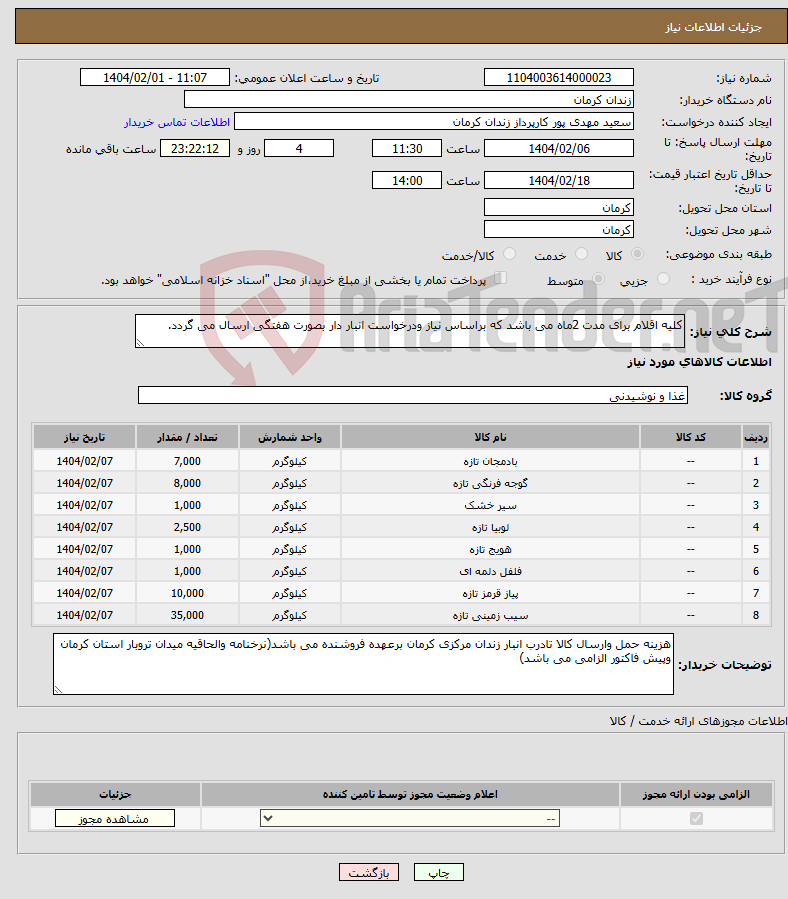This screenshot has height=899, width=788.
Task: Select the سیب زمینی تازه row name
Action: pyautogui.click(x=490, y=615)
